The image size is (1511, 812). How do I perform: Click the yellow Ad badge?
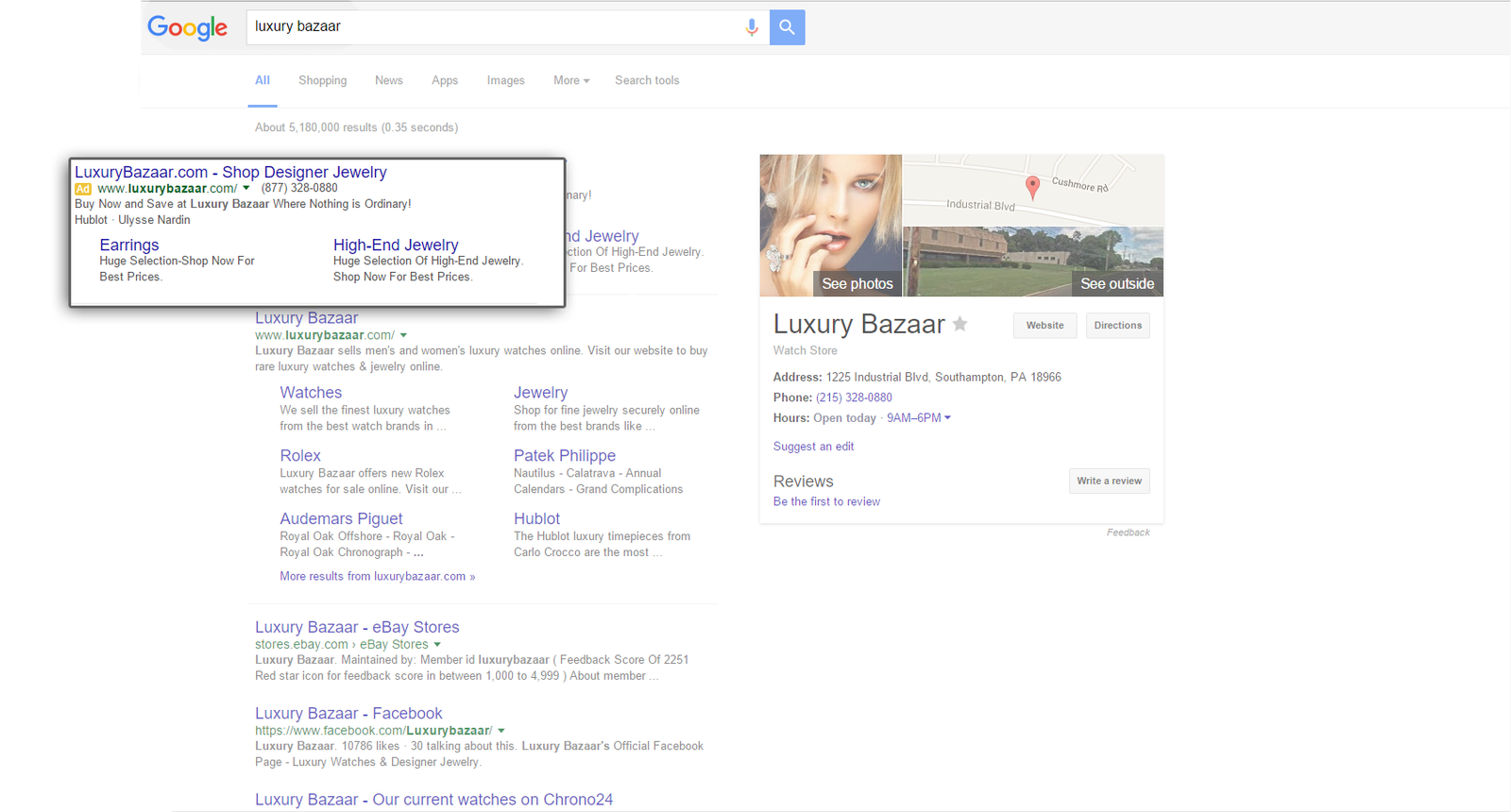83,189
